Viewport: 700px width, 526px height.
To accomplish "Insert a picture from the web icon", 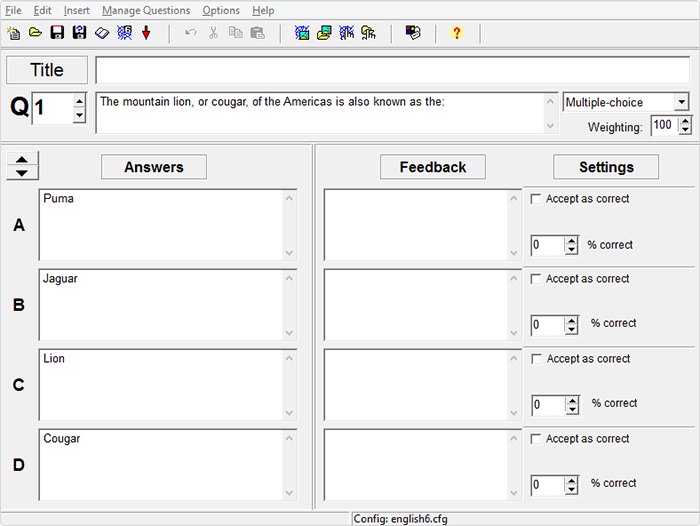I will (302, 33).
